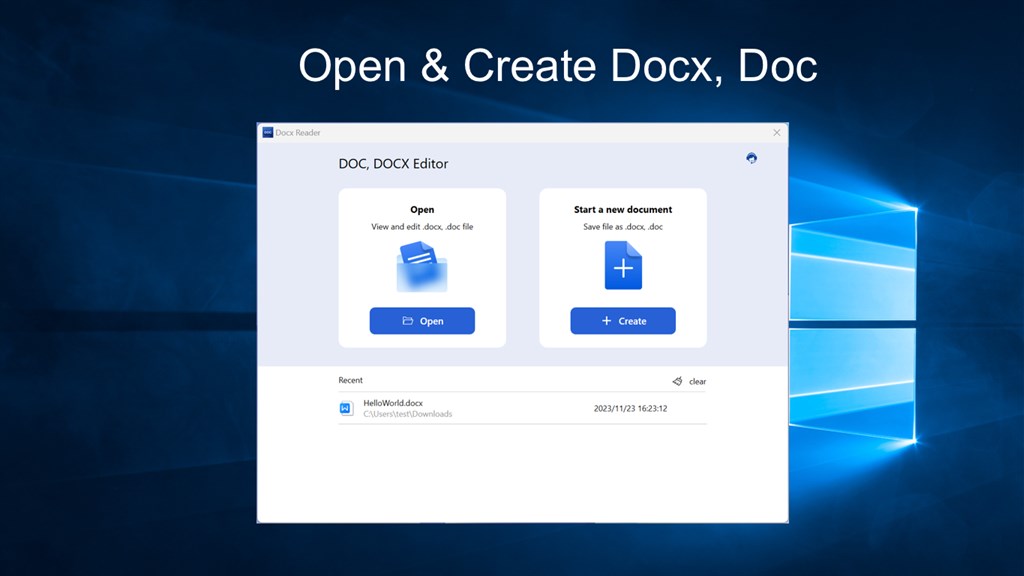Click the 'Docx Reader' title bar text
This screenshot has height=576, width=1024.
click(298, 133)
